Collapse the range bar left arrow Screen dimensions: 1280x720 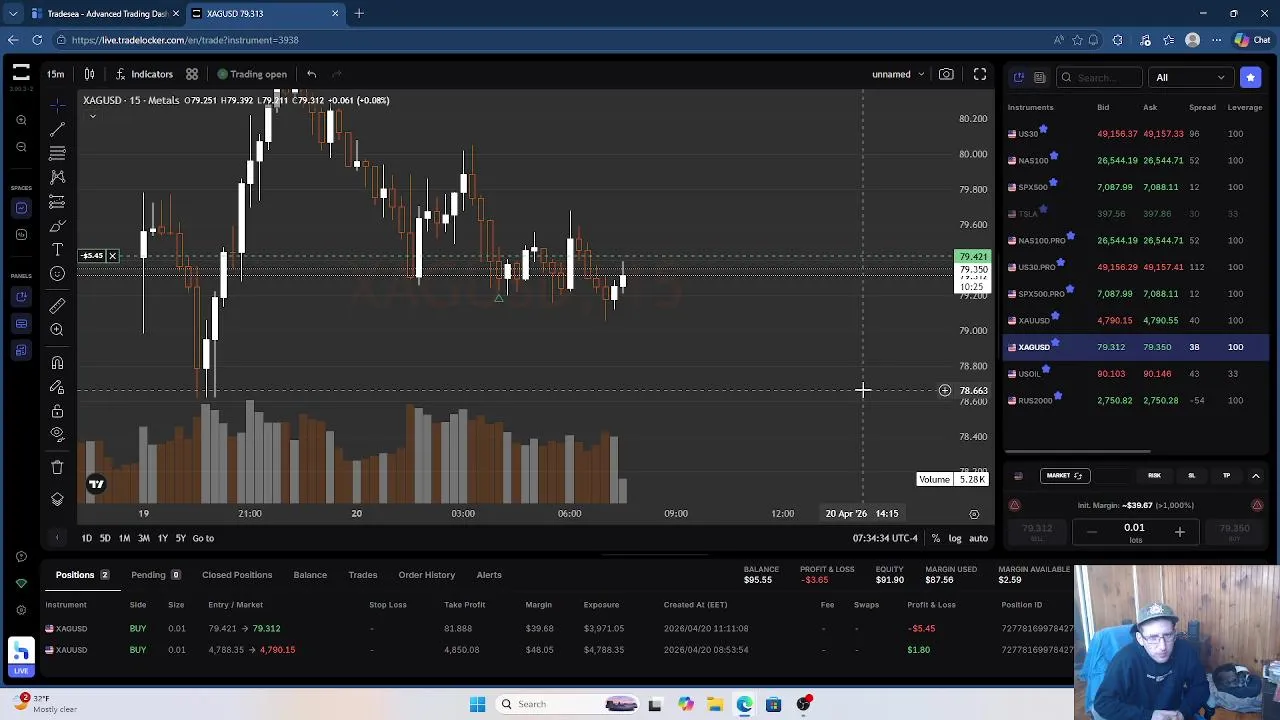(57, 538)
